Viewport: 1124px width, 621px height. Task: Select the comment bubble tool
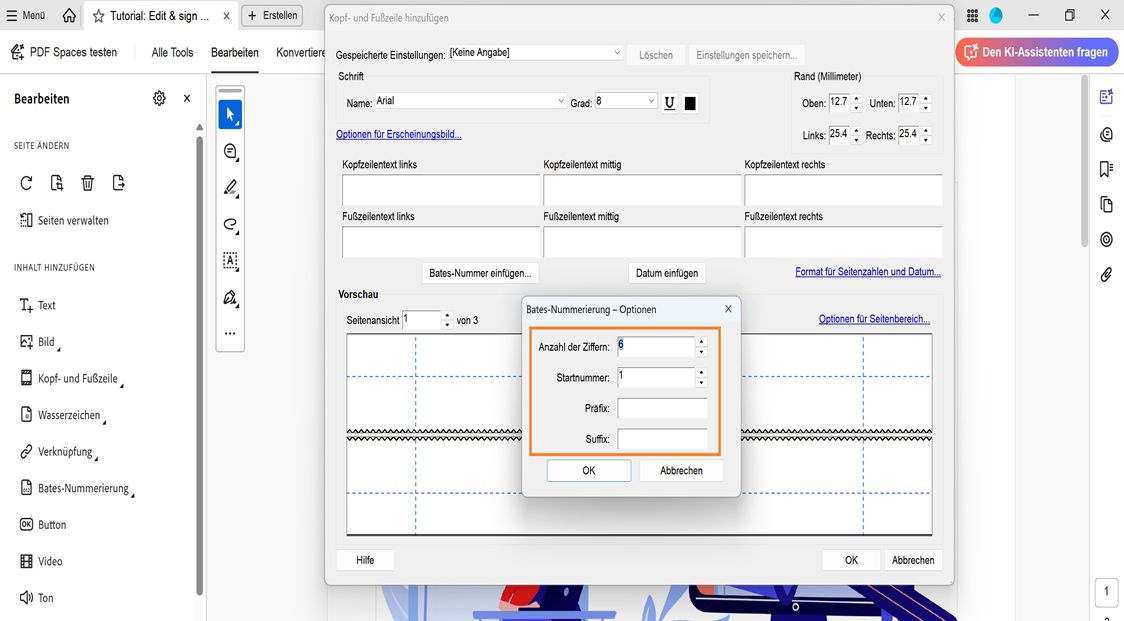click(x=230, y=151)
